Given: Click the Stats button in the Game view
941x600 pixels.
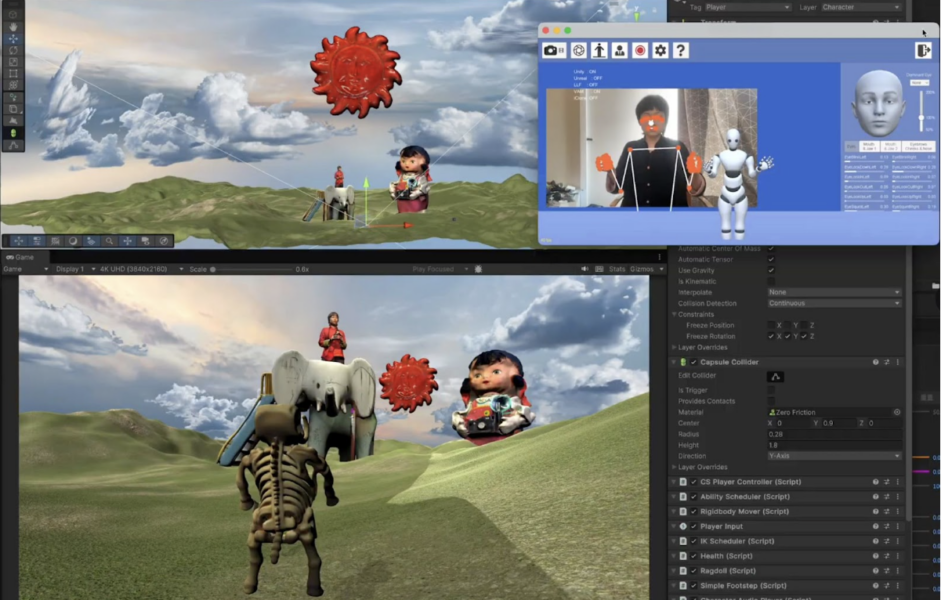Looking at the screenshot, I should (x=617, y=269).
